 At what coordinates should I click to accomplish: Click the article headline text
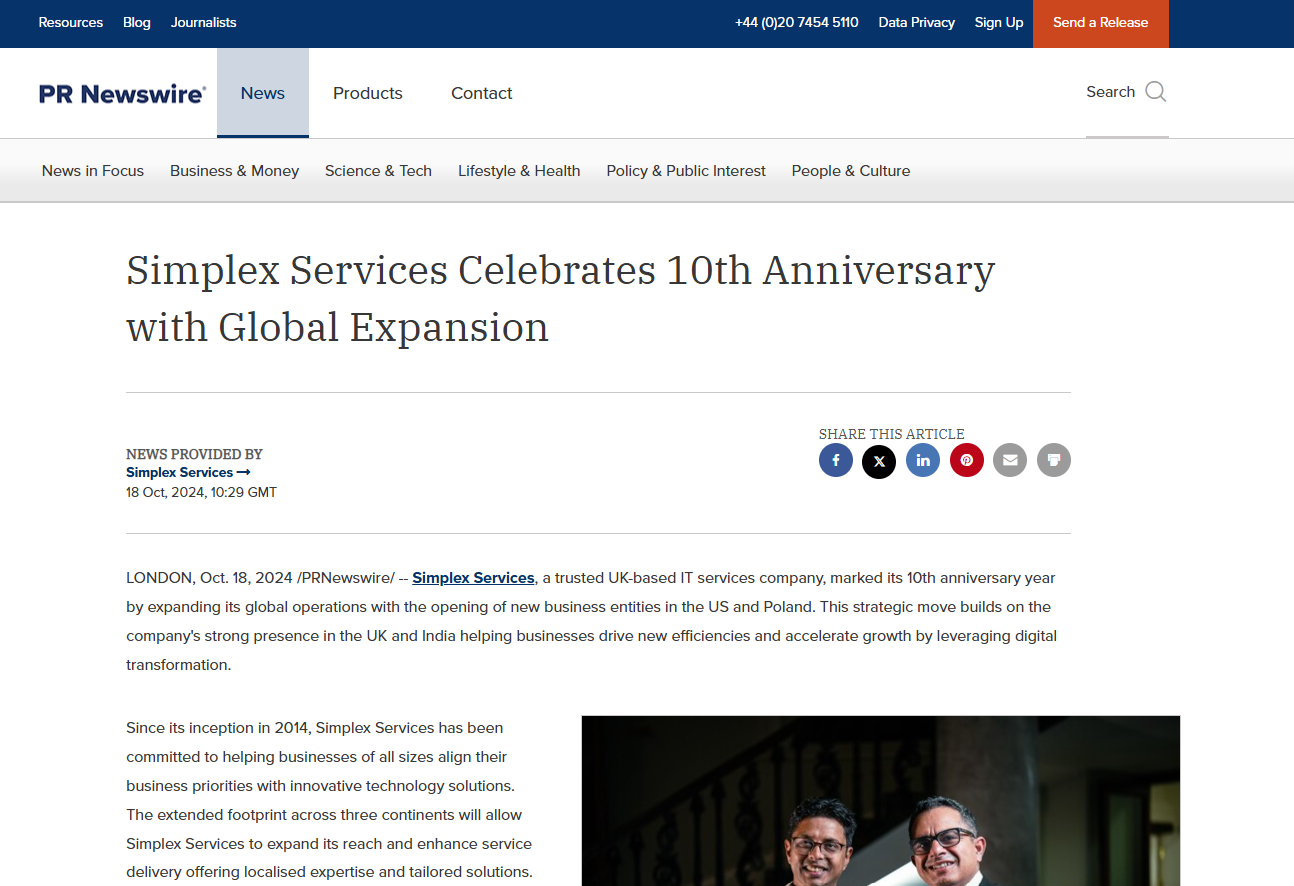560,298
